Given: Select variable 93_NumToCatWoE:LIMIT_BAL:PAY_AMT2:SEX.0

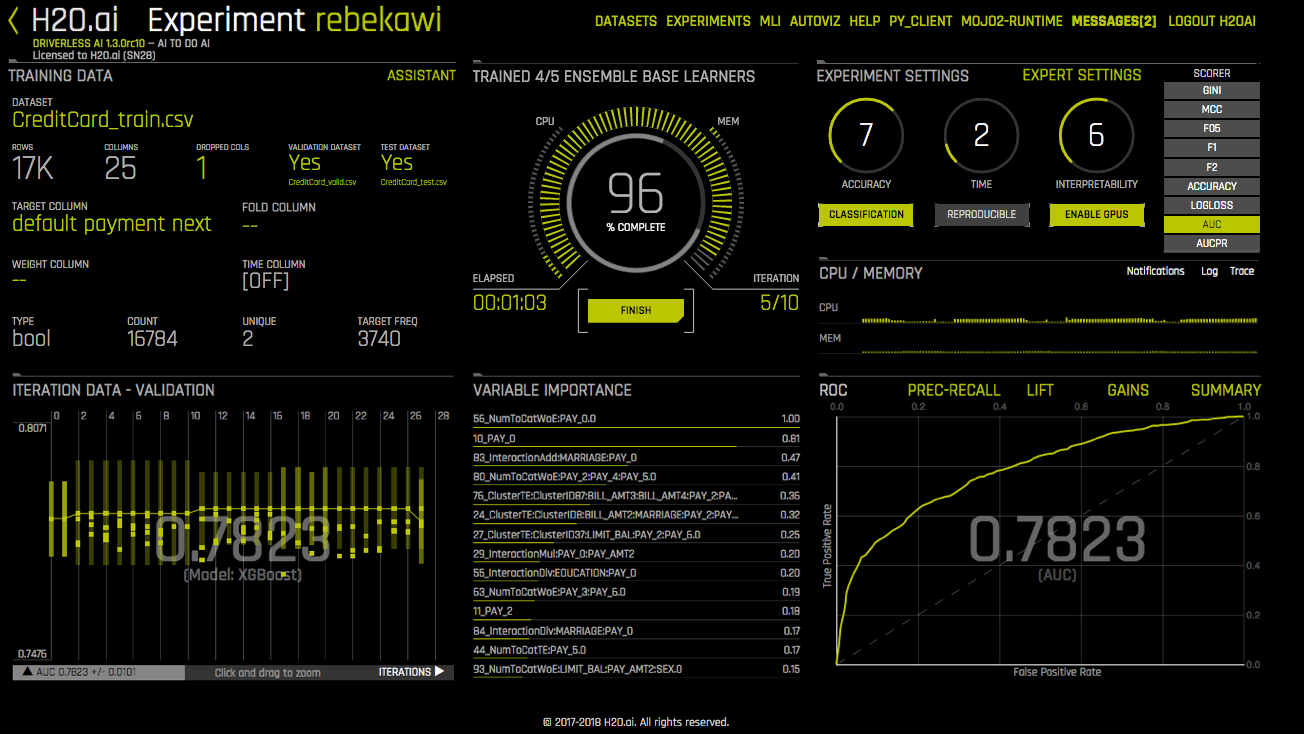Looking at the screenshot, I should pos(636,669).
